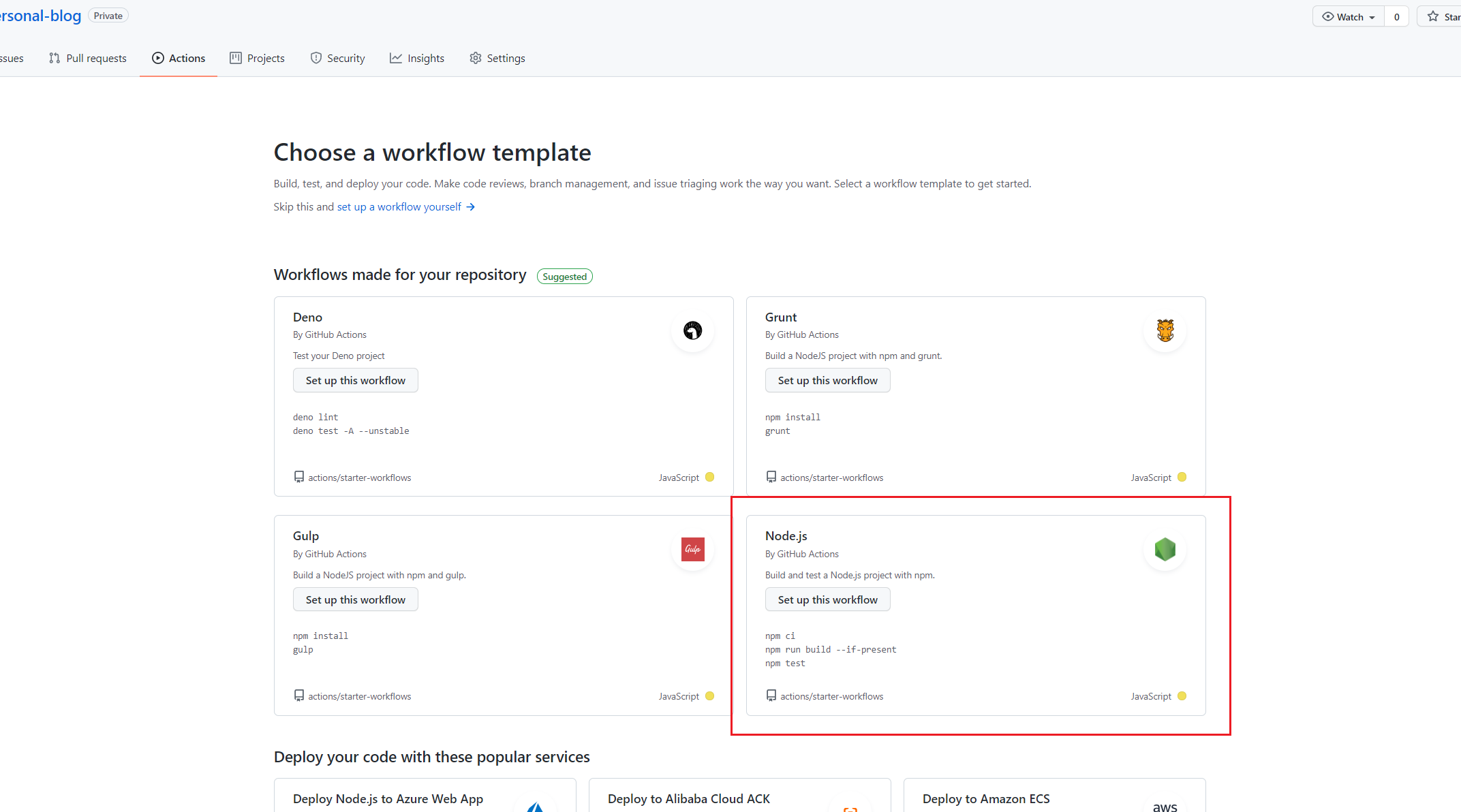This screenshot has height=812, width=1461.
Task: Click the AWS logo icon
Action: (1165, 807)
